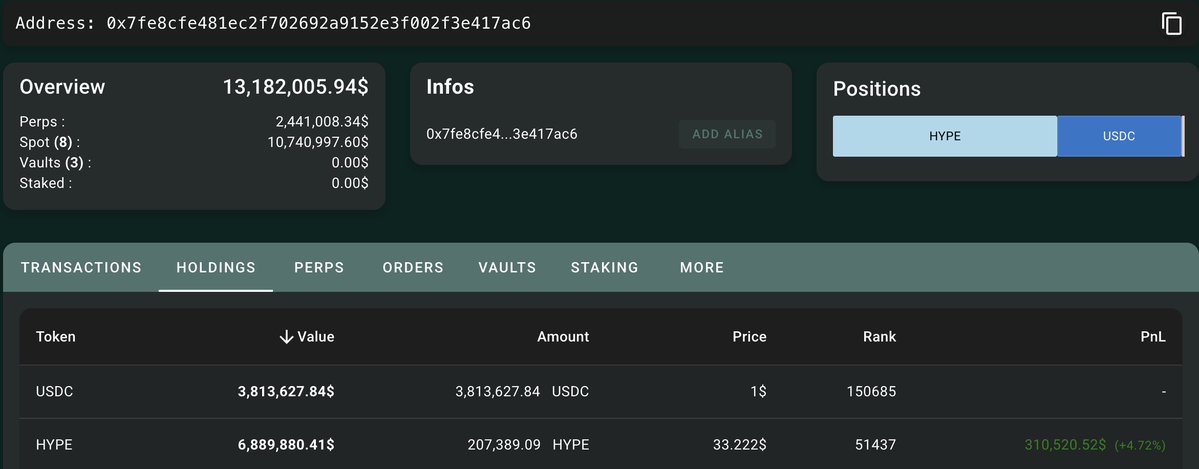Sort the table by the Token column header
The image size is (1199, 469).
(56, 337)
